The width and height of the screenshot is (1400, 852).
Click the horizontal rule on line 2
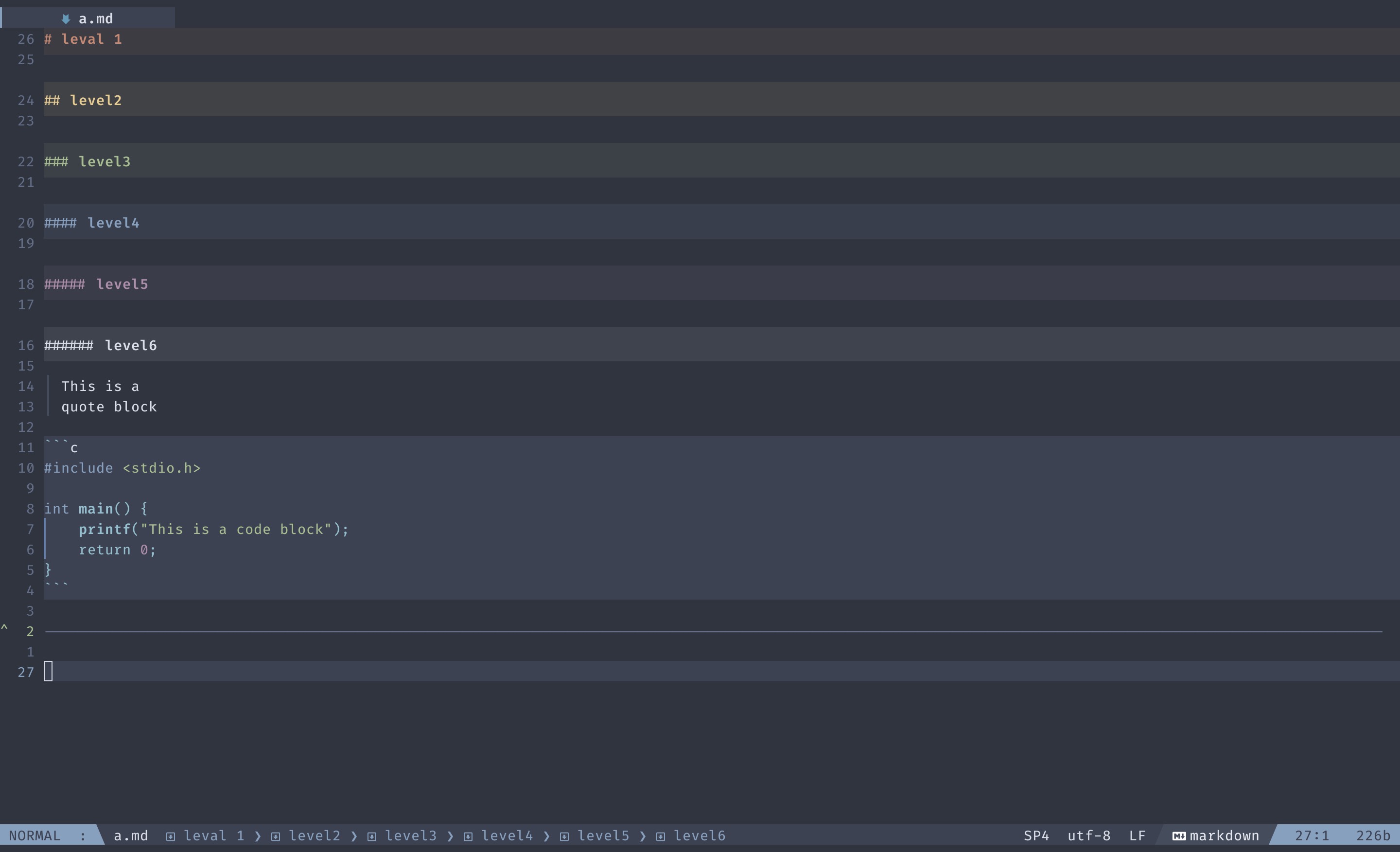[x=714, y=632]
